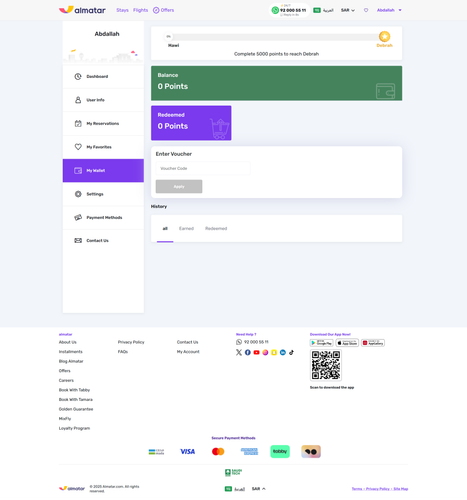The height and width of the screenshot is (500, 467).
Task: Open the LinkedIn icon in footer
Action: 283,352
